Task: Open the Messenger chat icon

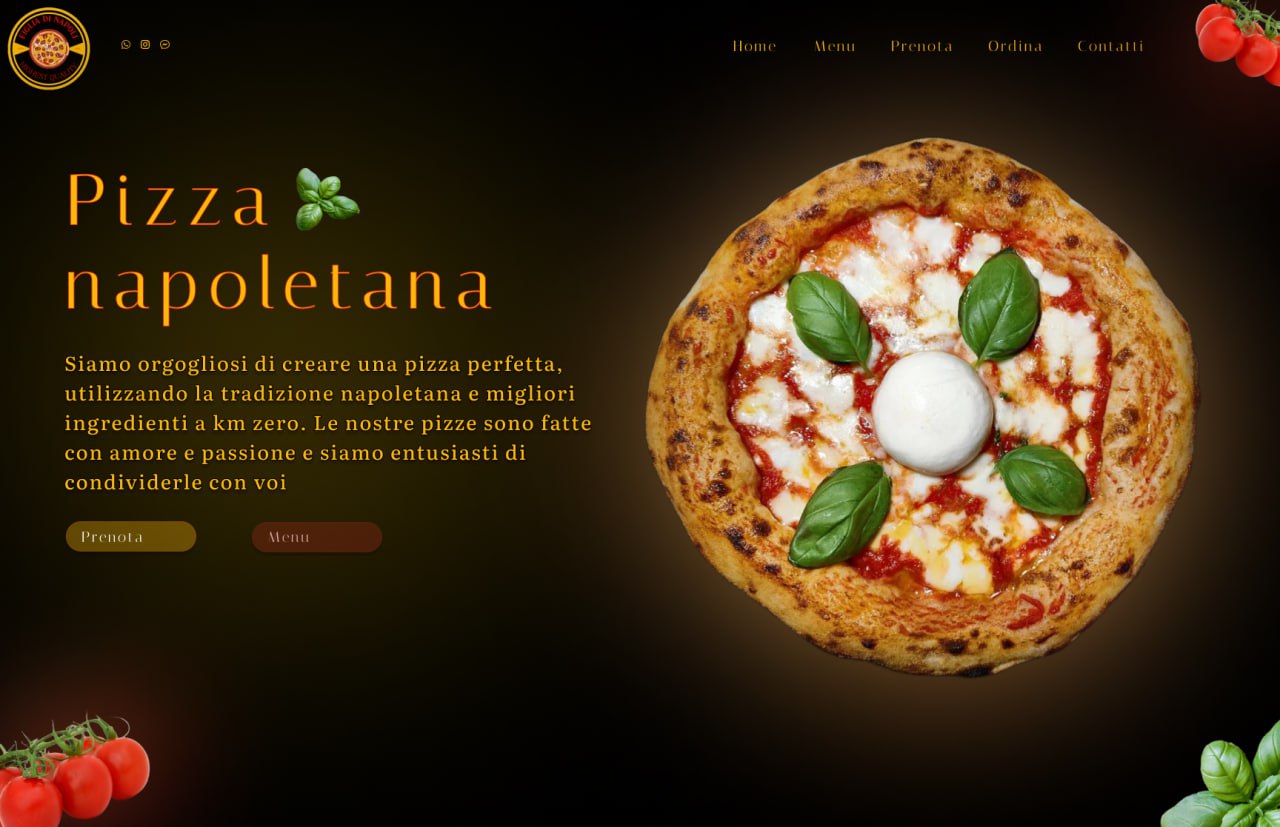Action: click(165, 44)
